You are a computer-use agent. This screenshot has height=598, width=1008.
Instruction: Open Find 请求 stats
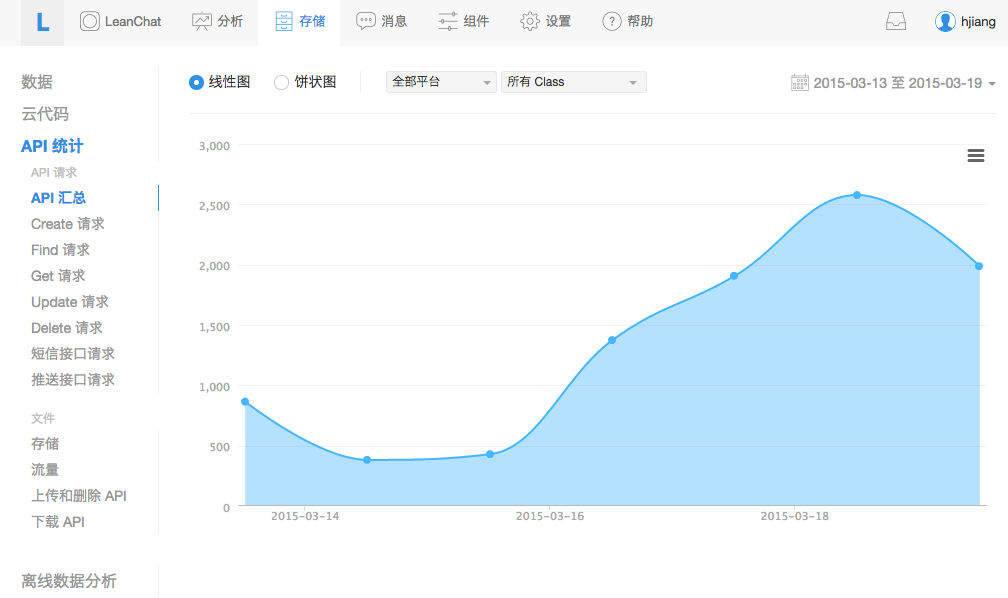(x=60, y=249)
